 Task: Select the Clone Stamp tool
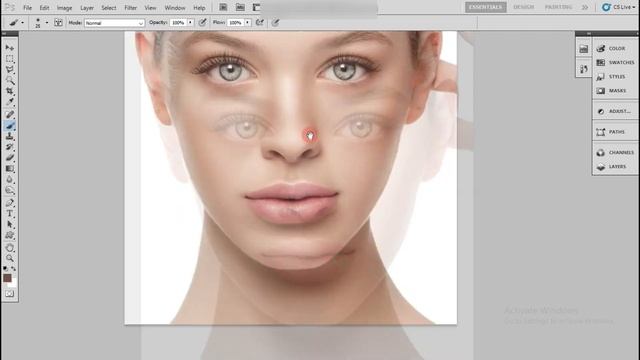coord(10,136)
